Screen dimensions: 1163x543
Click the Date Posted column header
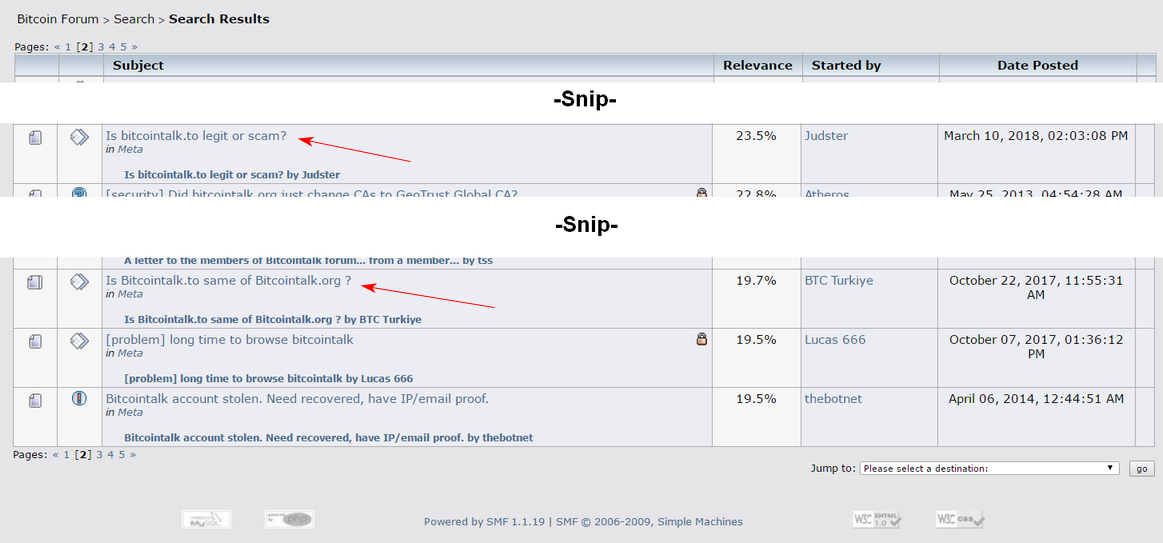tap(1038, 65)
